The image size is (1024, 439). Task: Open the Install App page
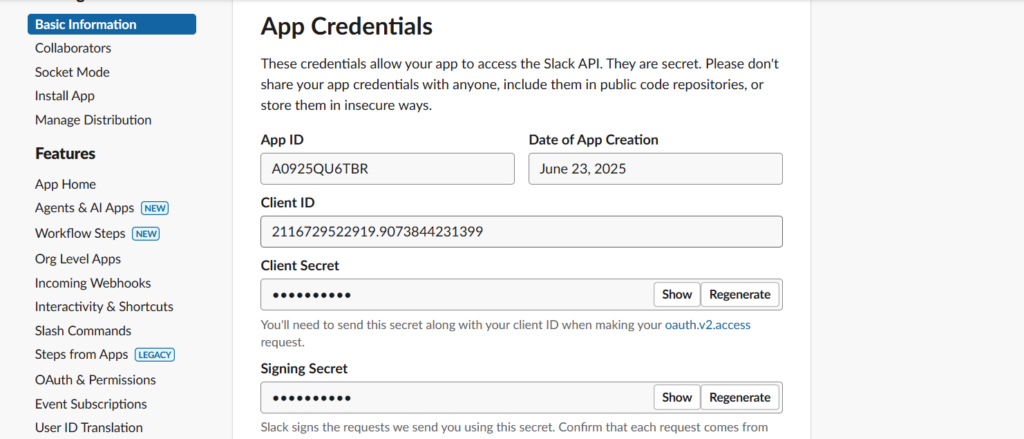65,96
